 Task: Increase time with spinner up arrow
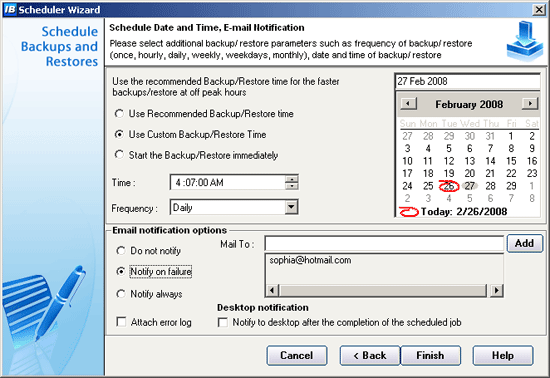[291, 179]
